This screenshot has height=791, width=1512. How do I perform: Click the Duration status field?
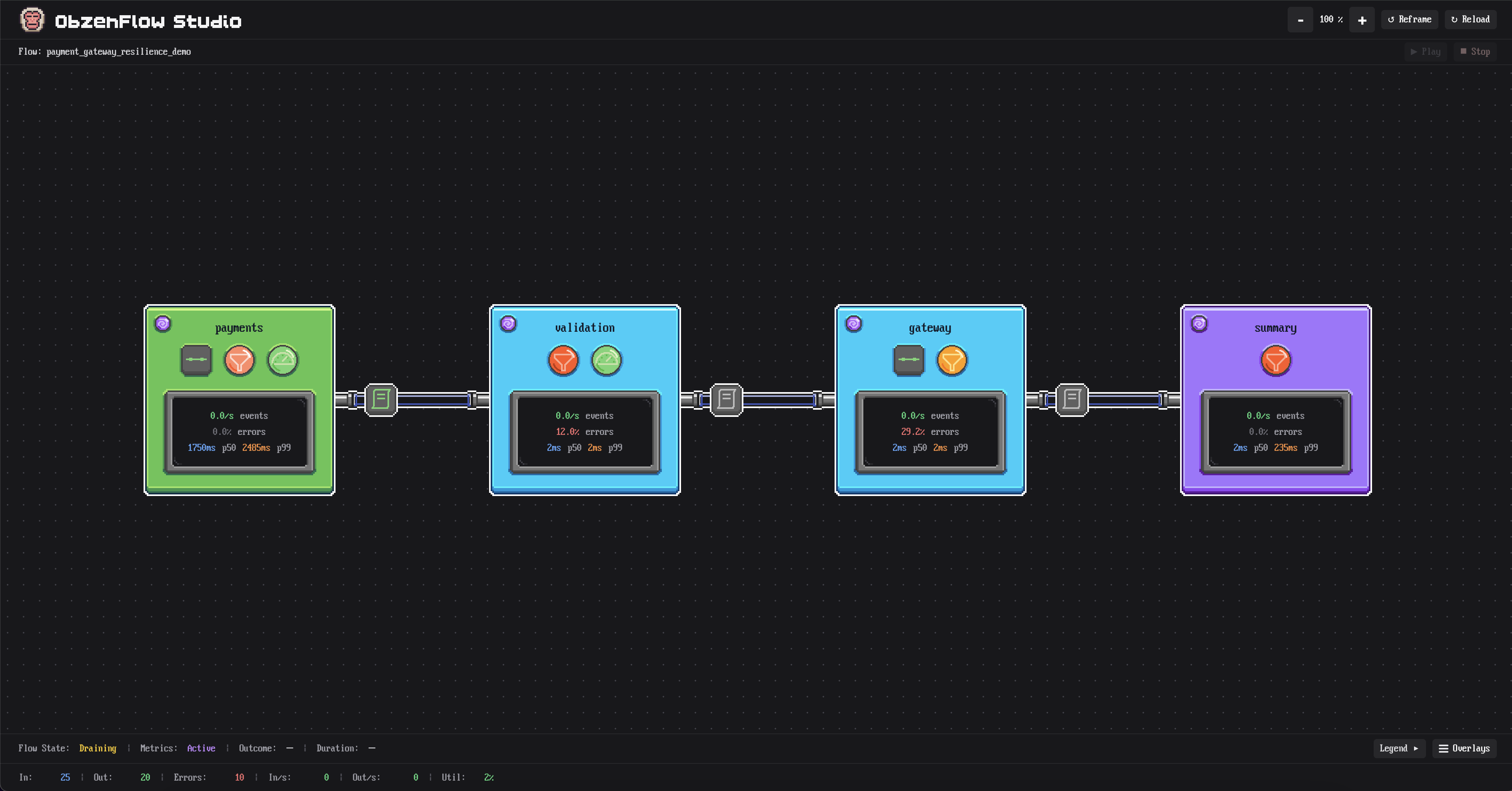point(346,748)
